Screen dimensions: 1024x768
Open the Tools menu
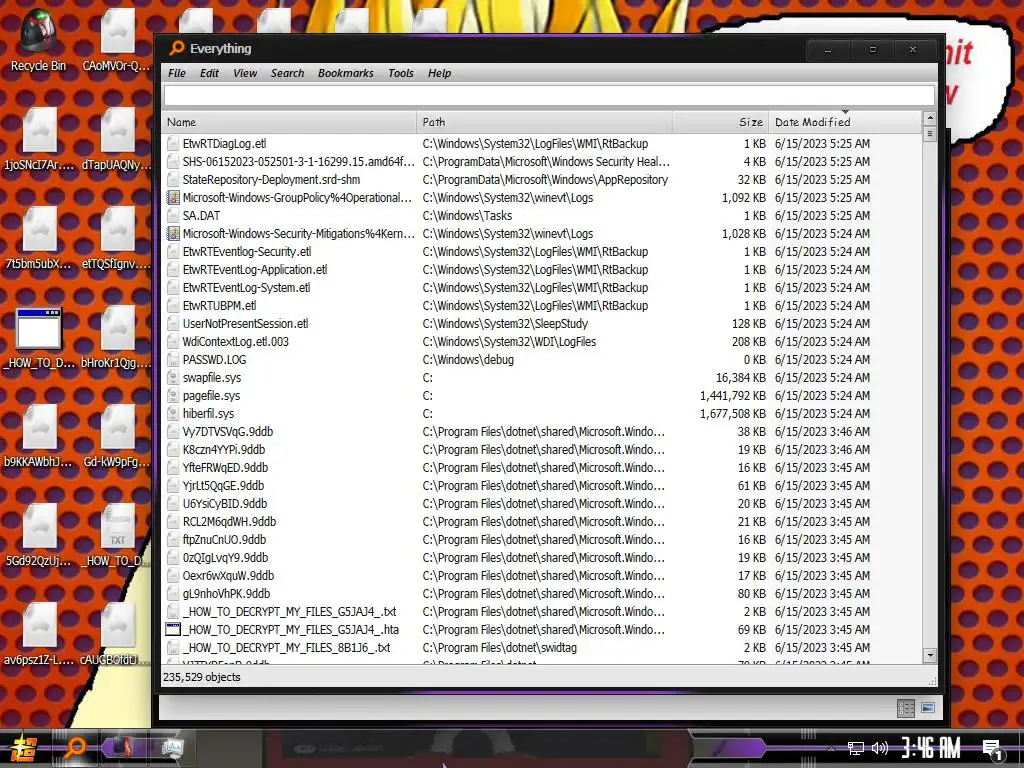click(x=400, y=73)
